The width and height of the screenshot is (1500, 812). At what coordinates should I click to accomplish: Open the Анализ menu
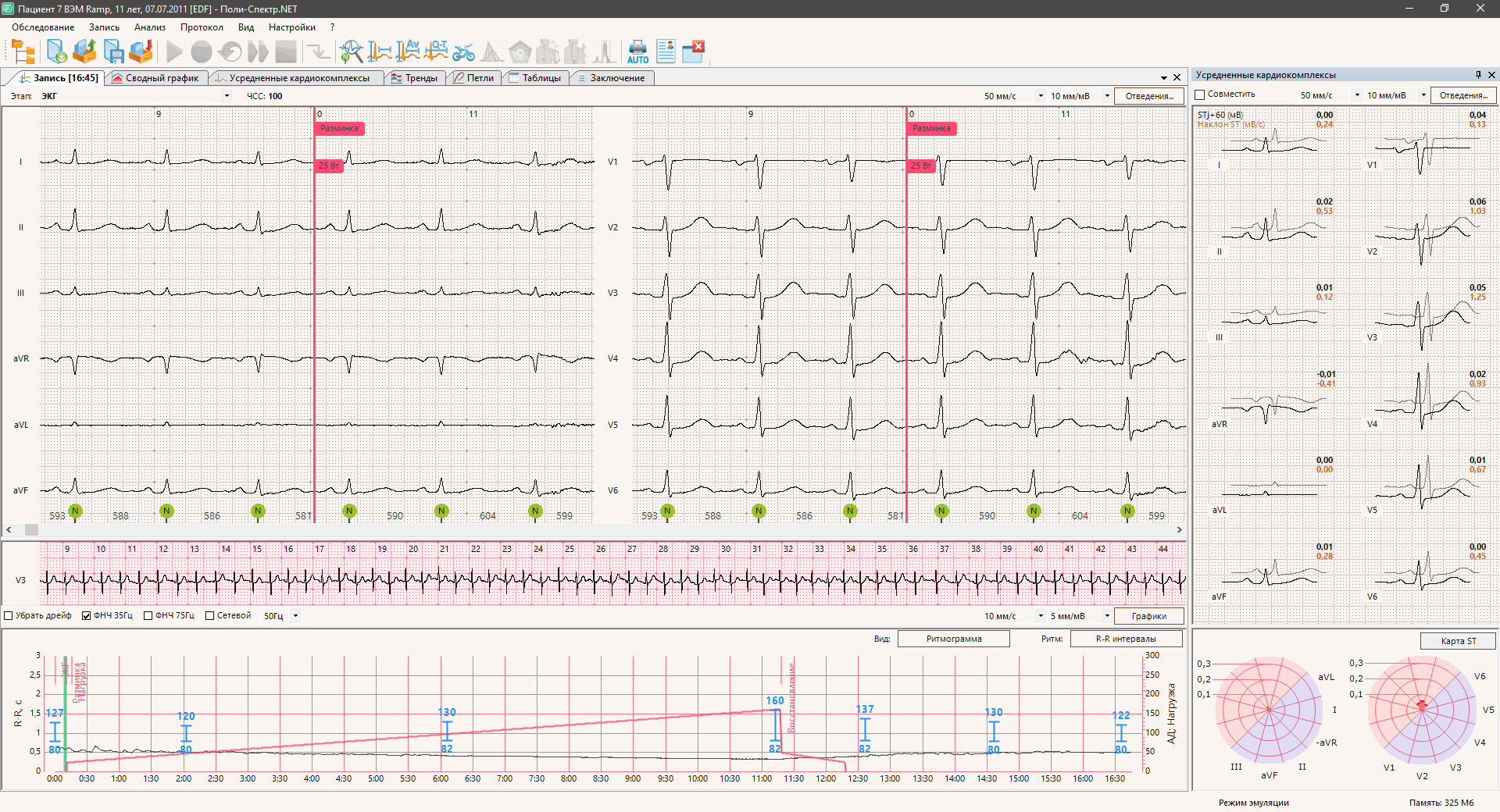[150, 27]
